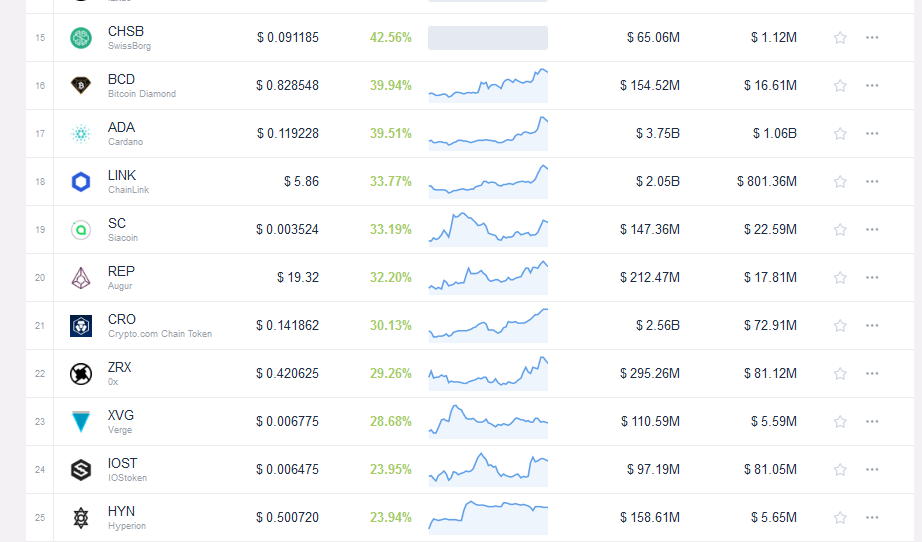View the Verge XVG sparkline chart
The height and width of the screenshot is (542, 922).
pyautogui.click(x=488, y=422)
